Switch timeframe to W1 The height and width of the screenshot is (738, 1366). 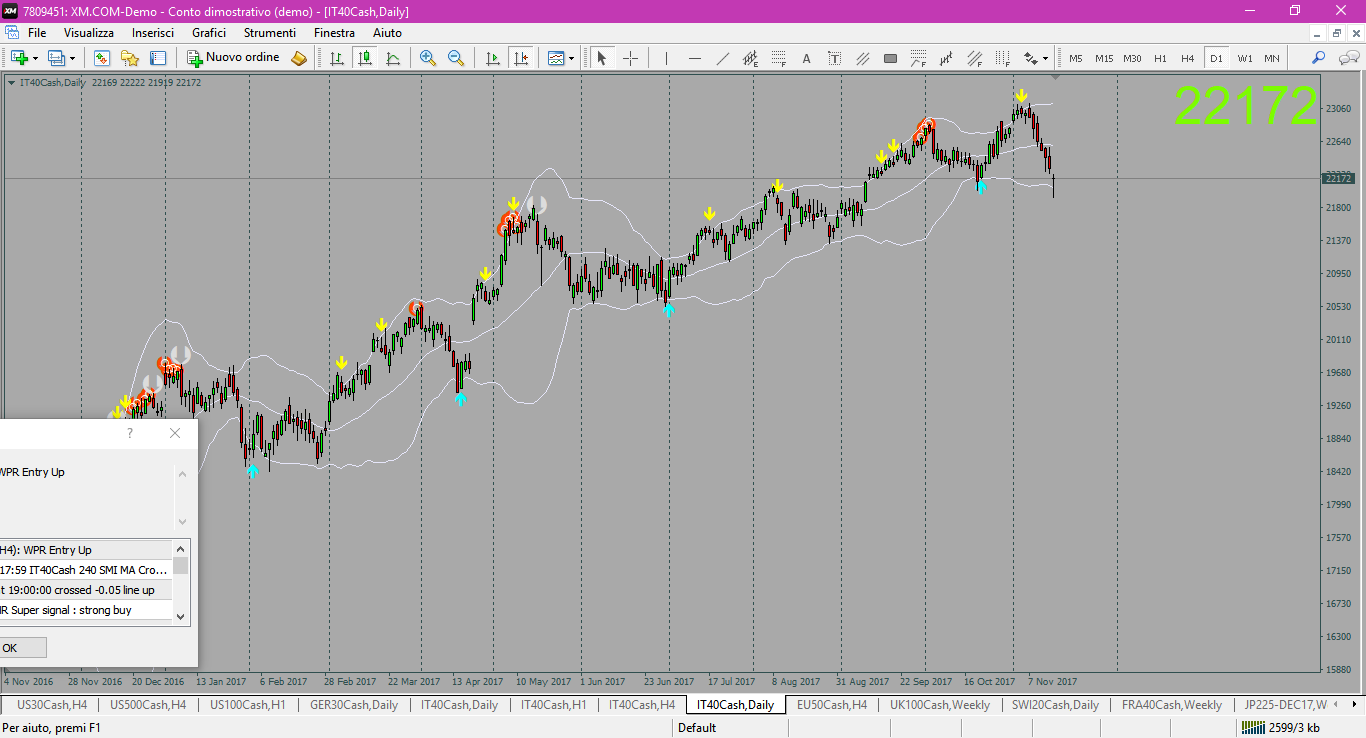click(x=1244, y=58)
